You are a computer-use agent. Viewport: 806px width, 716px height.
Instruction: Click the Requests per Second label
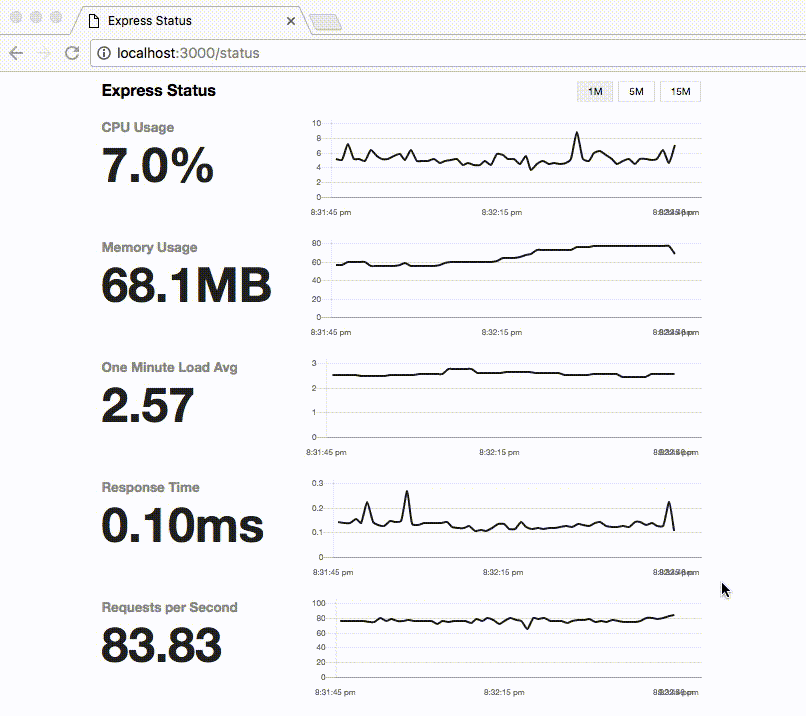click(169, 607)
